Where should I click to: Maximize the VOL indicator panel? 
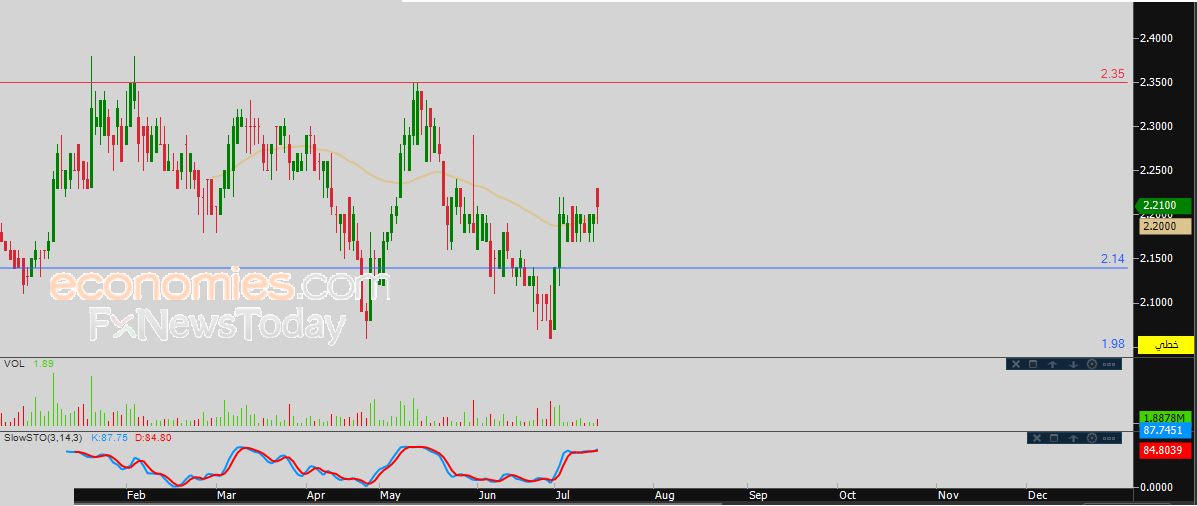coord(1033,364)
